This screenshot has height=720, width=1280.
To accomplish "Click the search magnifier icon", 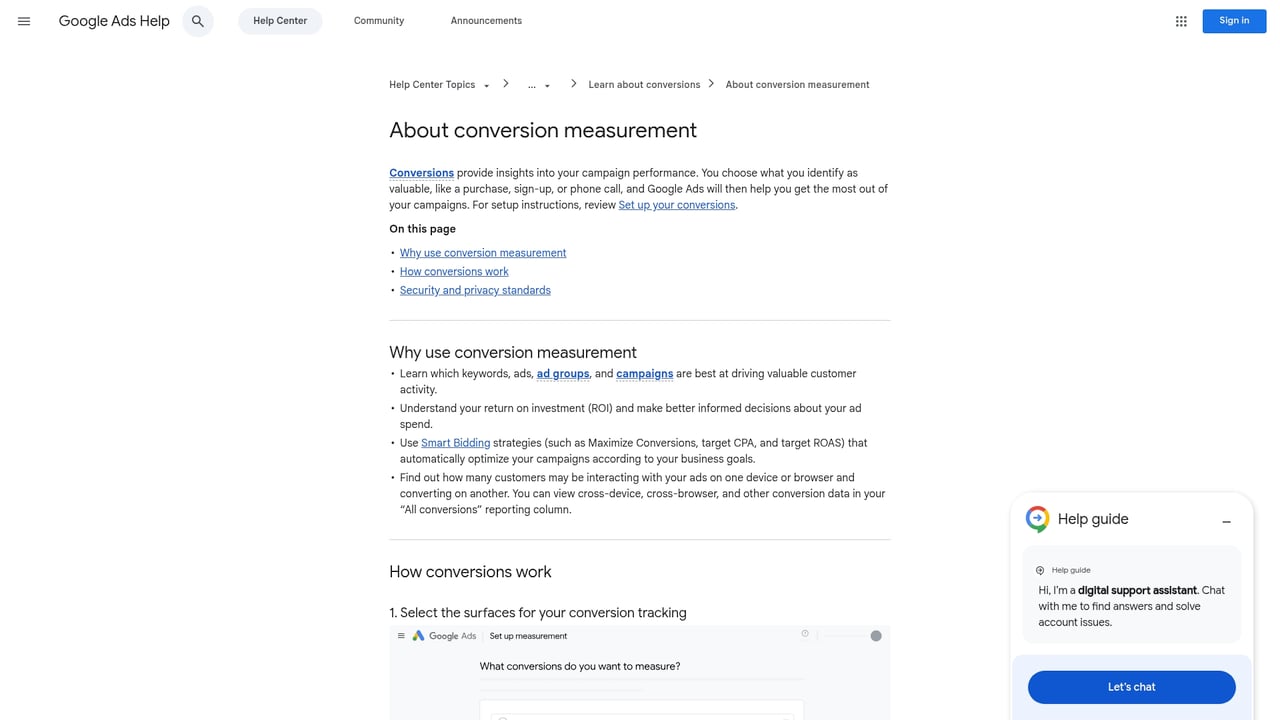I will pos(197,20).
